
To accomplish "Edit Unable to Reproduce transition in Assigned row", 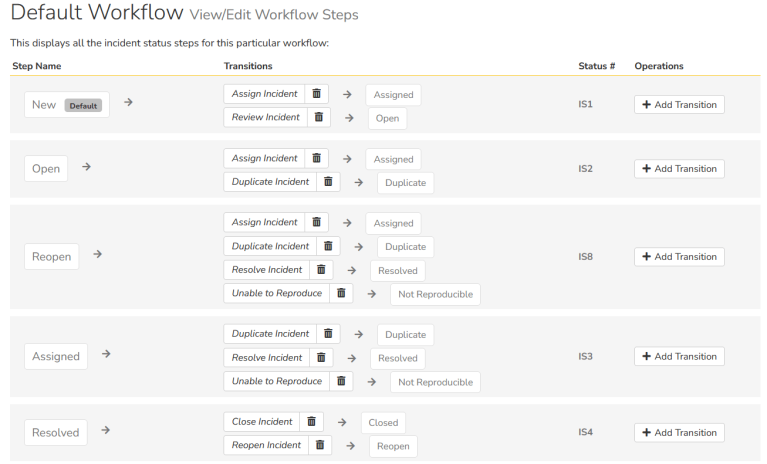I will (x=277, y=381).
